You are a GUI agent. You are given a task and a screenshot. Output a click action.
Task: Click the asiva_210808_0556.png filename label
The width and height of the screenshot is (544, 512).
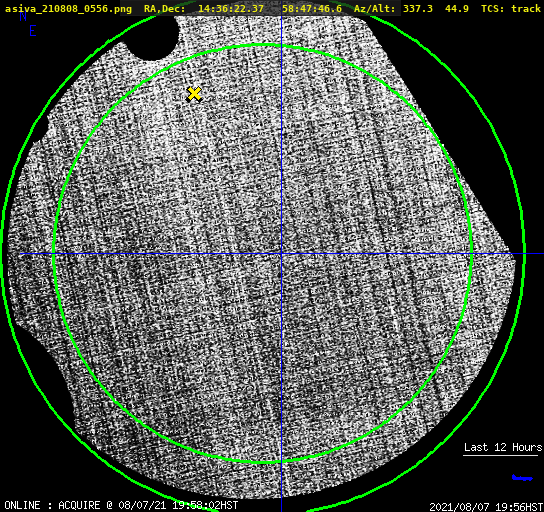(x=68, y=8)
